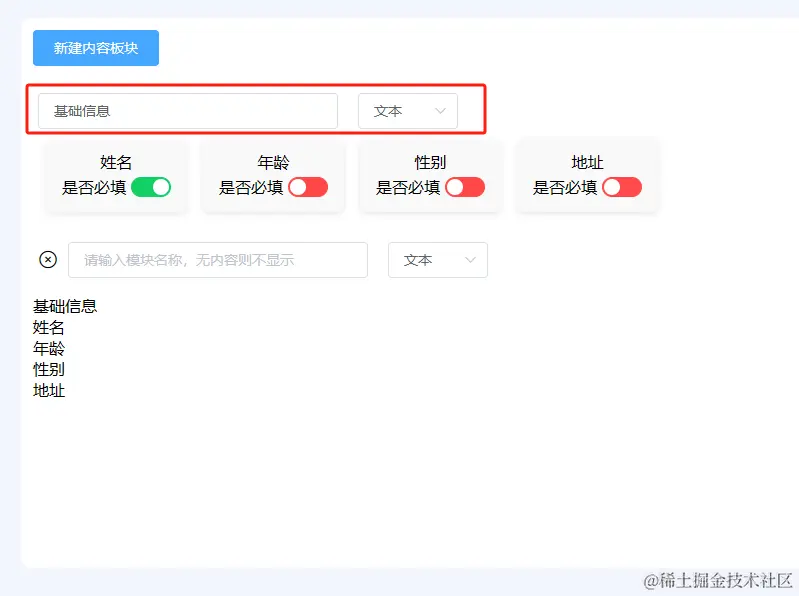Click 姓名 in the preview list
Image resolution: width=799 pixels, height=596 pixels.
pyautogui.click(x=48, y=328)
